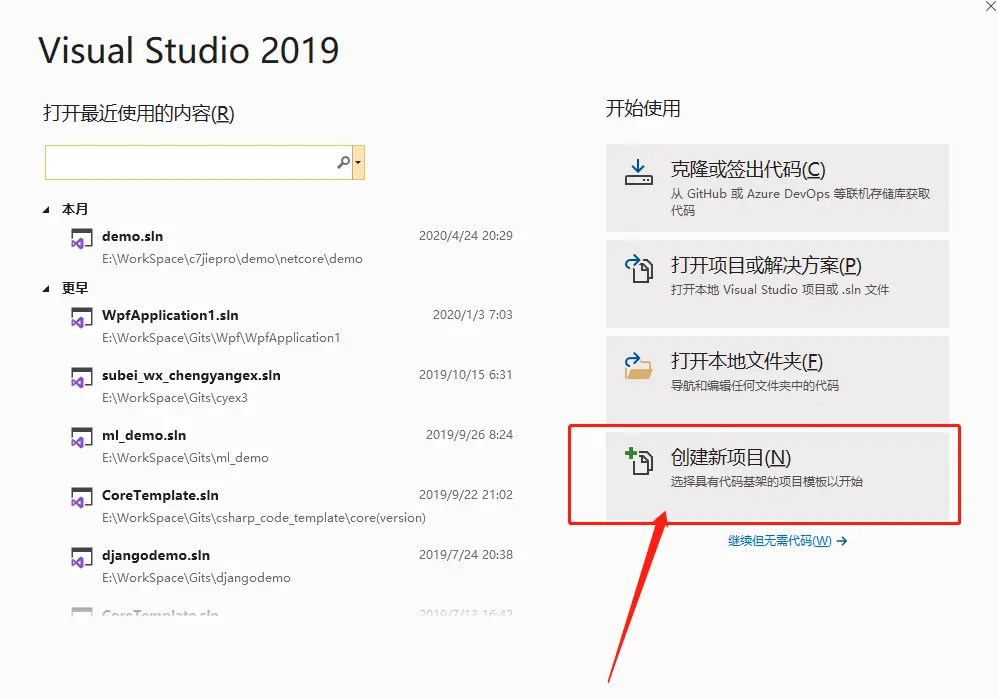Viewport: 997px width, 699px height.
Task: Click 打开项目或解决方案(P) button
Action: point(777,284)
